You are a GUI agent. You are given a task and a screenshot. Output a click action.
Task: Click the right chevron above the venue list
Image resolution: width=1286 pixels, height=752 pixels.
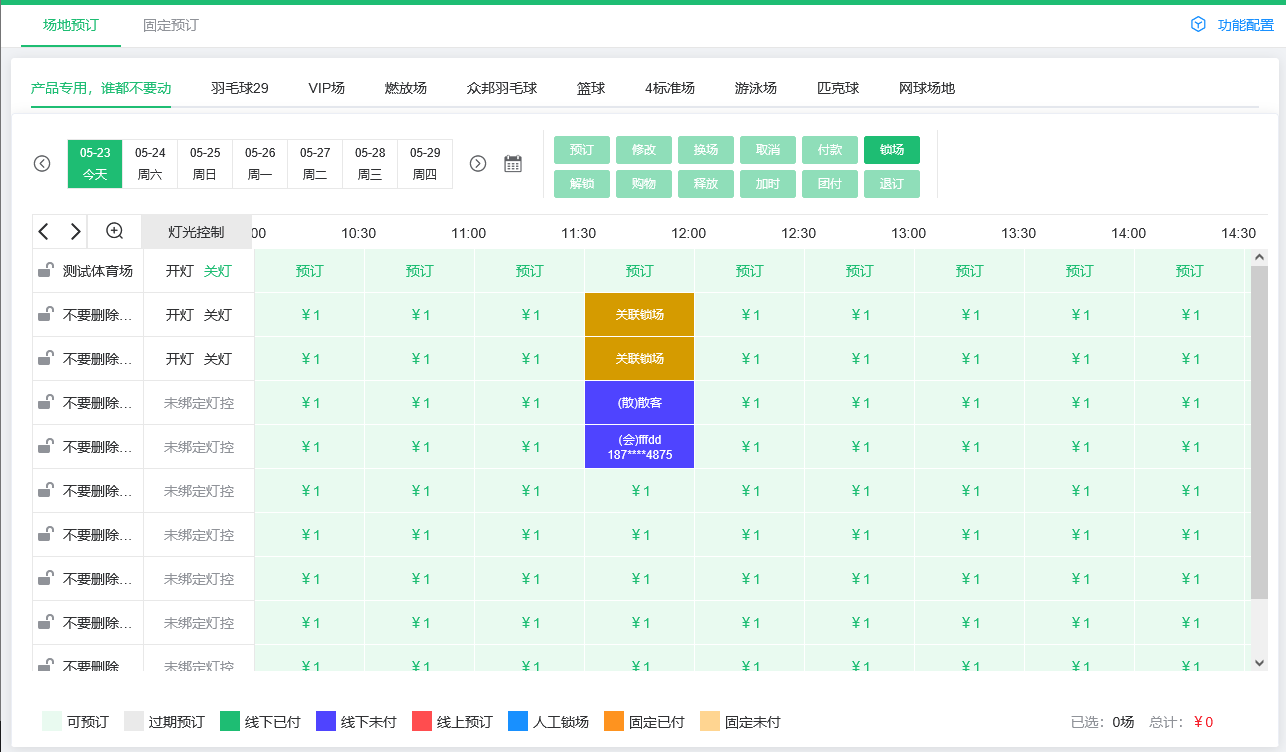[75, 231]
